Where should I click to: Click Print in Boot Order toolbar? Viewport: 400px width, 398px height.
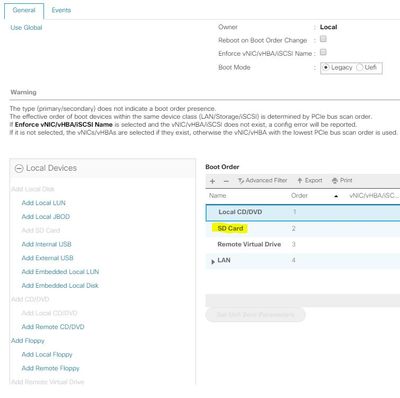(x=342, y=181)
